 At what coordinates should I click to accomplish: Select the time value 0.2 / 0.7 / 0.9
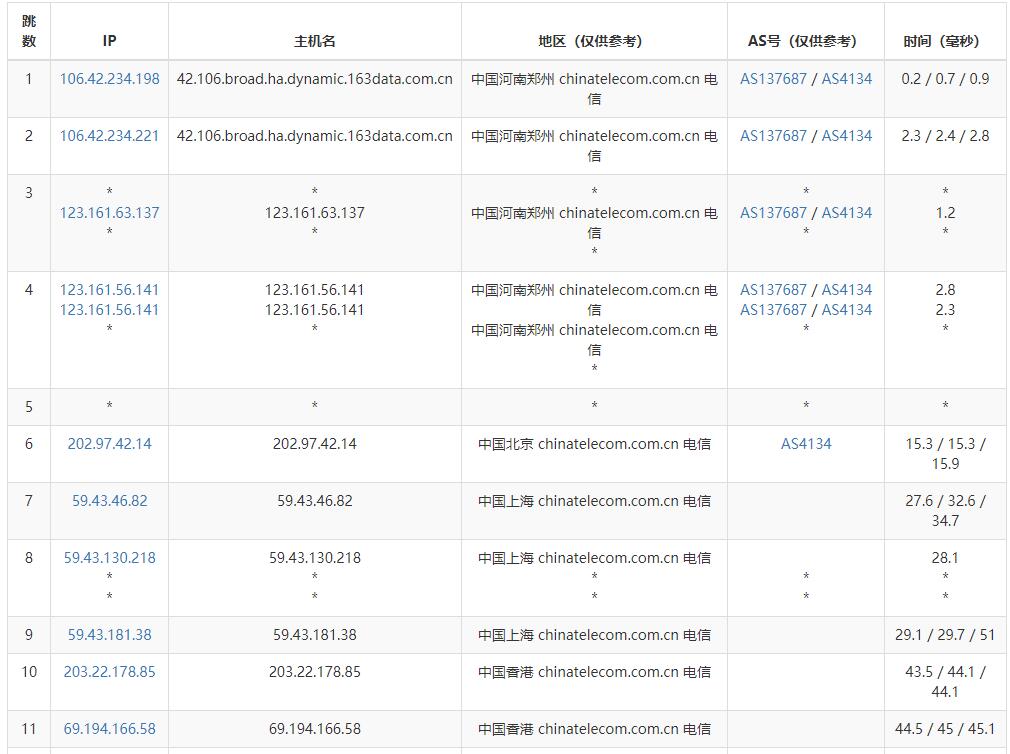(945, 79)
